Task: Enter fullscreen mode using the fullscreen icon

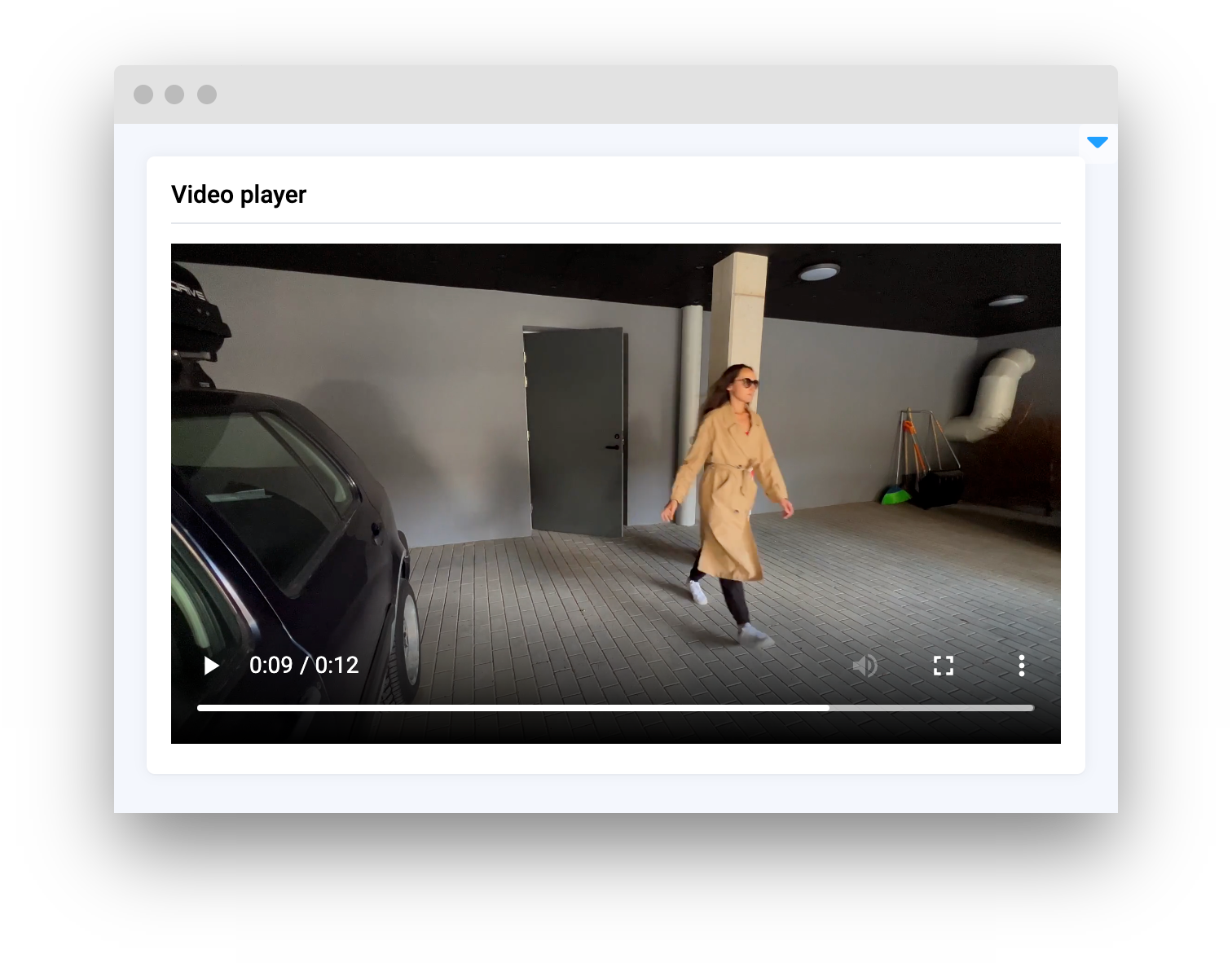Action: click(943, 666)
